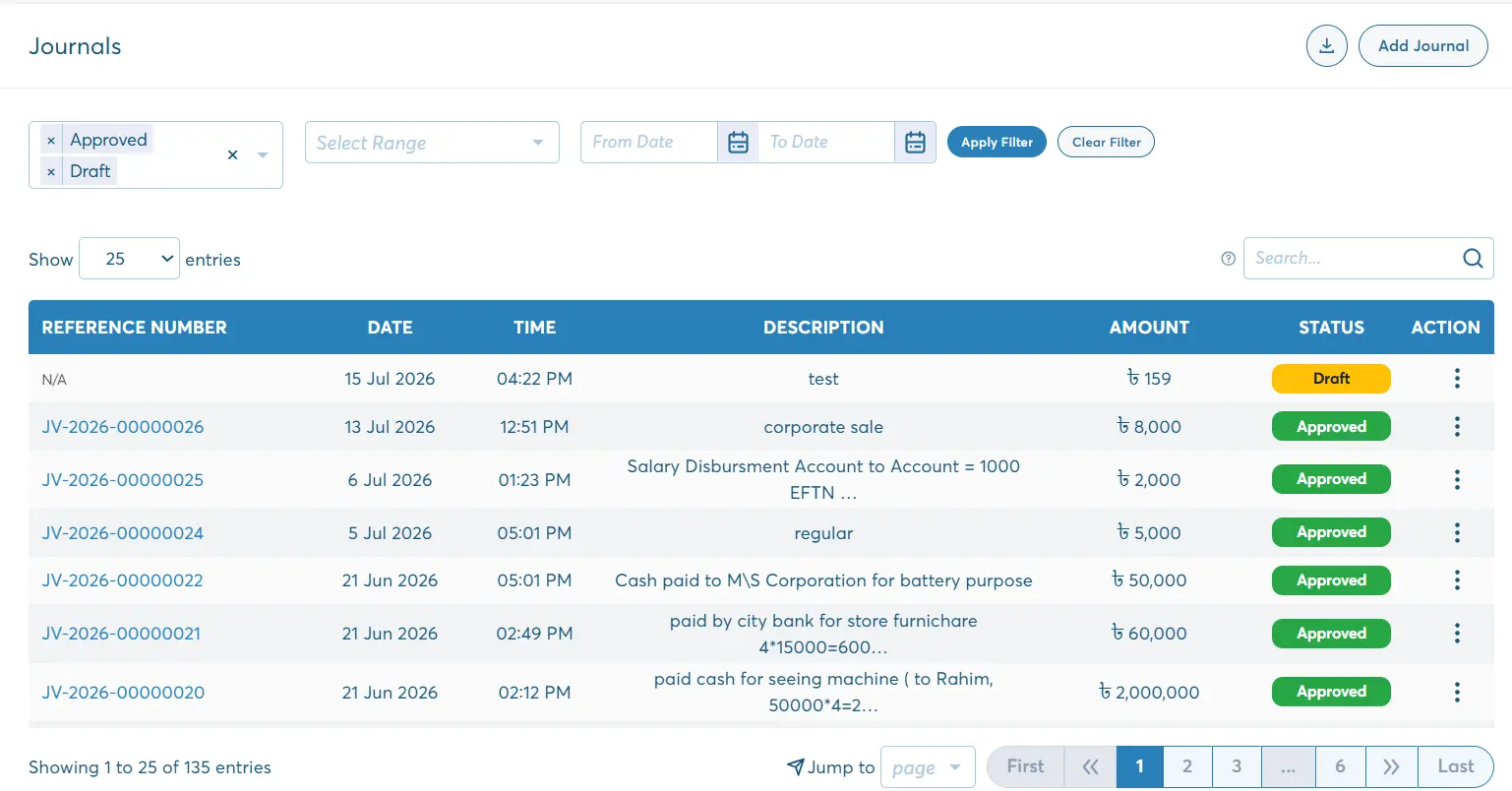Open journal JV-2026-00000020
Viewport: 1512px width, 791px height.
pyautogui.click(x=123, y=693)
